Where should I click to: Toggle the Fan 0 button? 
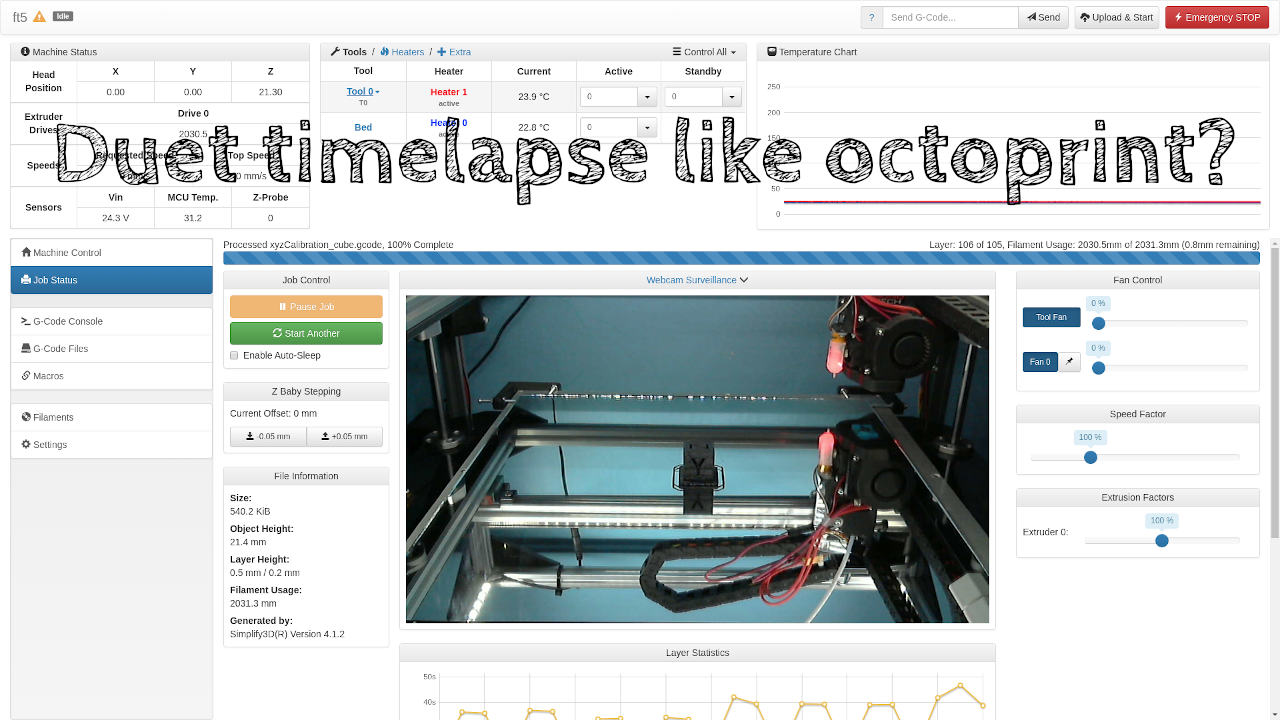click(1040, 362)
